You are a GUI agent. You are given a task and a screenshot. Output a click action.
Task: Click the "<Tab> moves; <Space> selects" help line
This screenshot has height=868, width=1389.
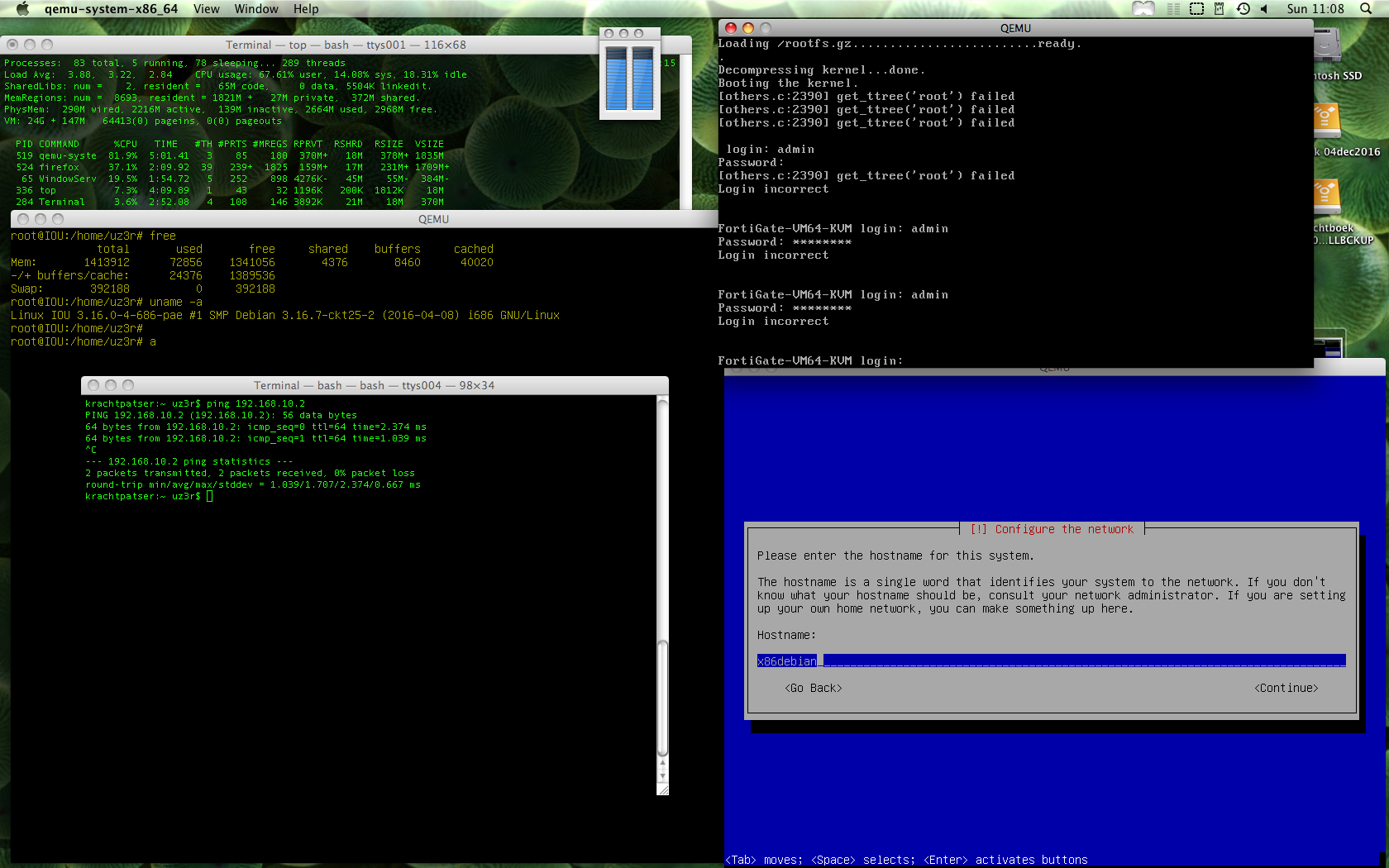click(x=906, y=860)
